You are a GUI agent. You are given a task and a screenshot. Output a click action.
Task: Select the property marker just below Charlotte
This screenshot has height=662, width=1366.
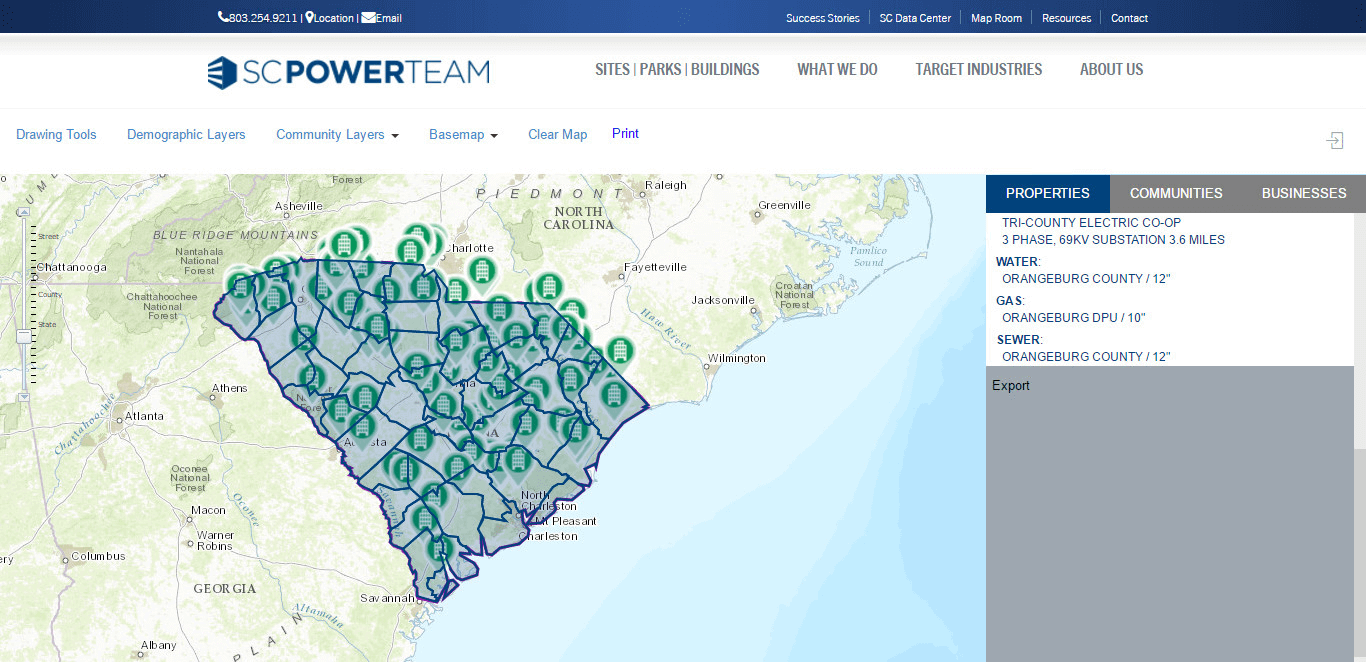point(481,269)
